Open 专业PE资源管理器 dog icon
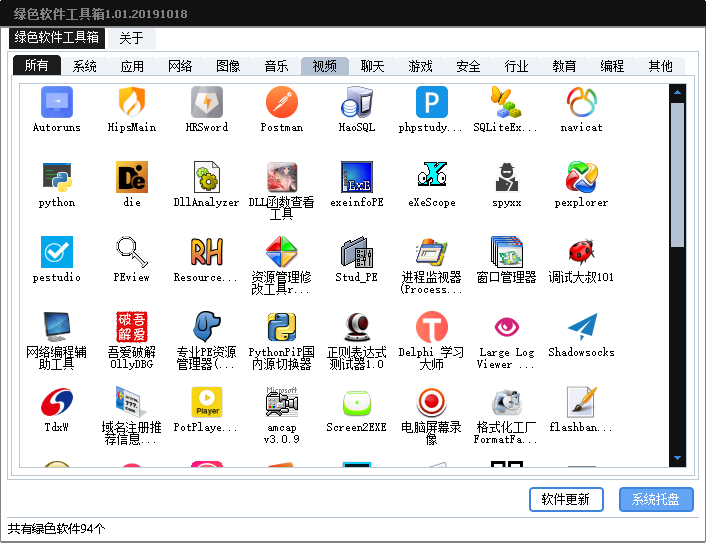 [207, 327]
